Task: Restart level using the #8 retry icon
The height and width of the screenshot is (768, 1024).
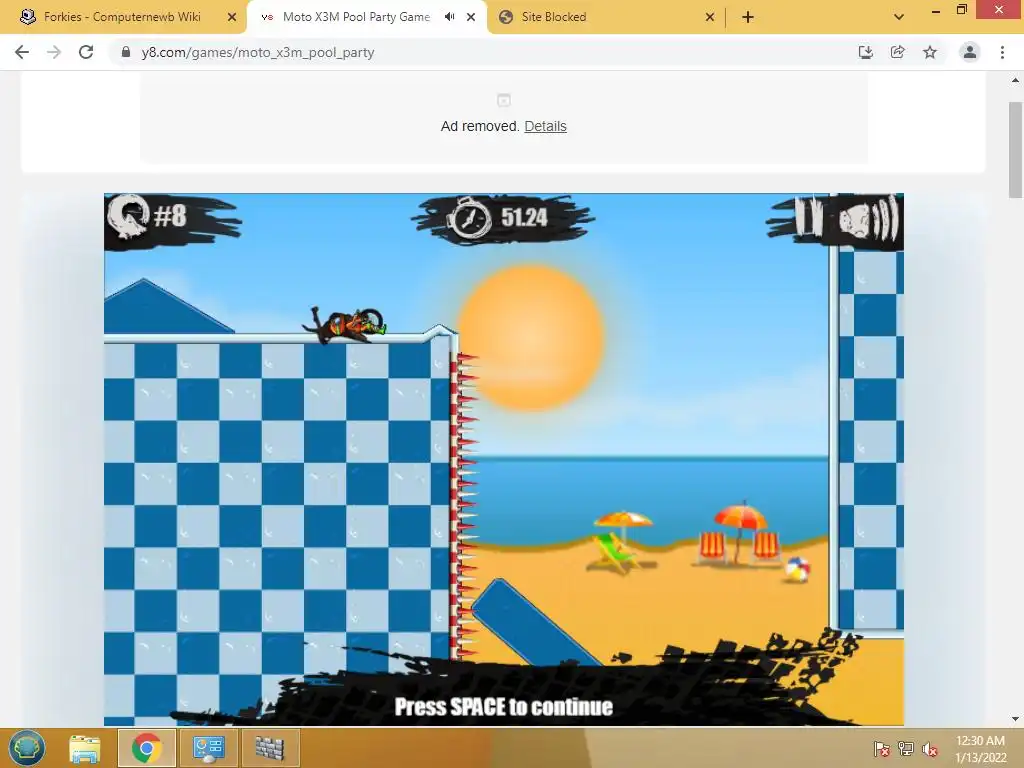Action: (x=129, y=217)
